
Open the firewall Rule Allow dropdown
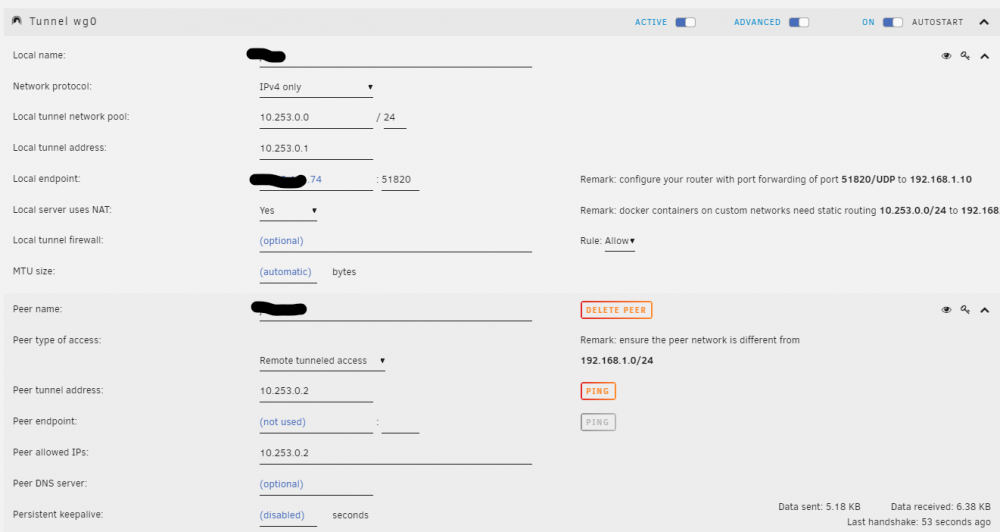coord(619,241)
